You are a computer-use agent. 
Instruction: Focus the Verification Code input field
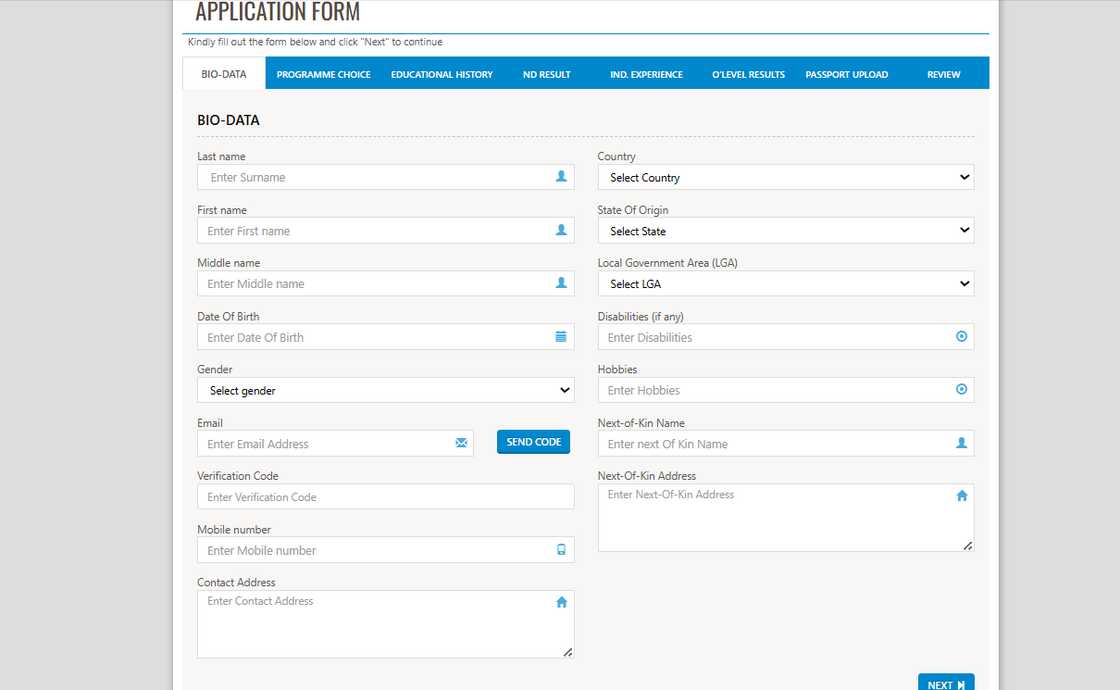pyautogui.click(x=385, y=497)
